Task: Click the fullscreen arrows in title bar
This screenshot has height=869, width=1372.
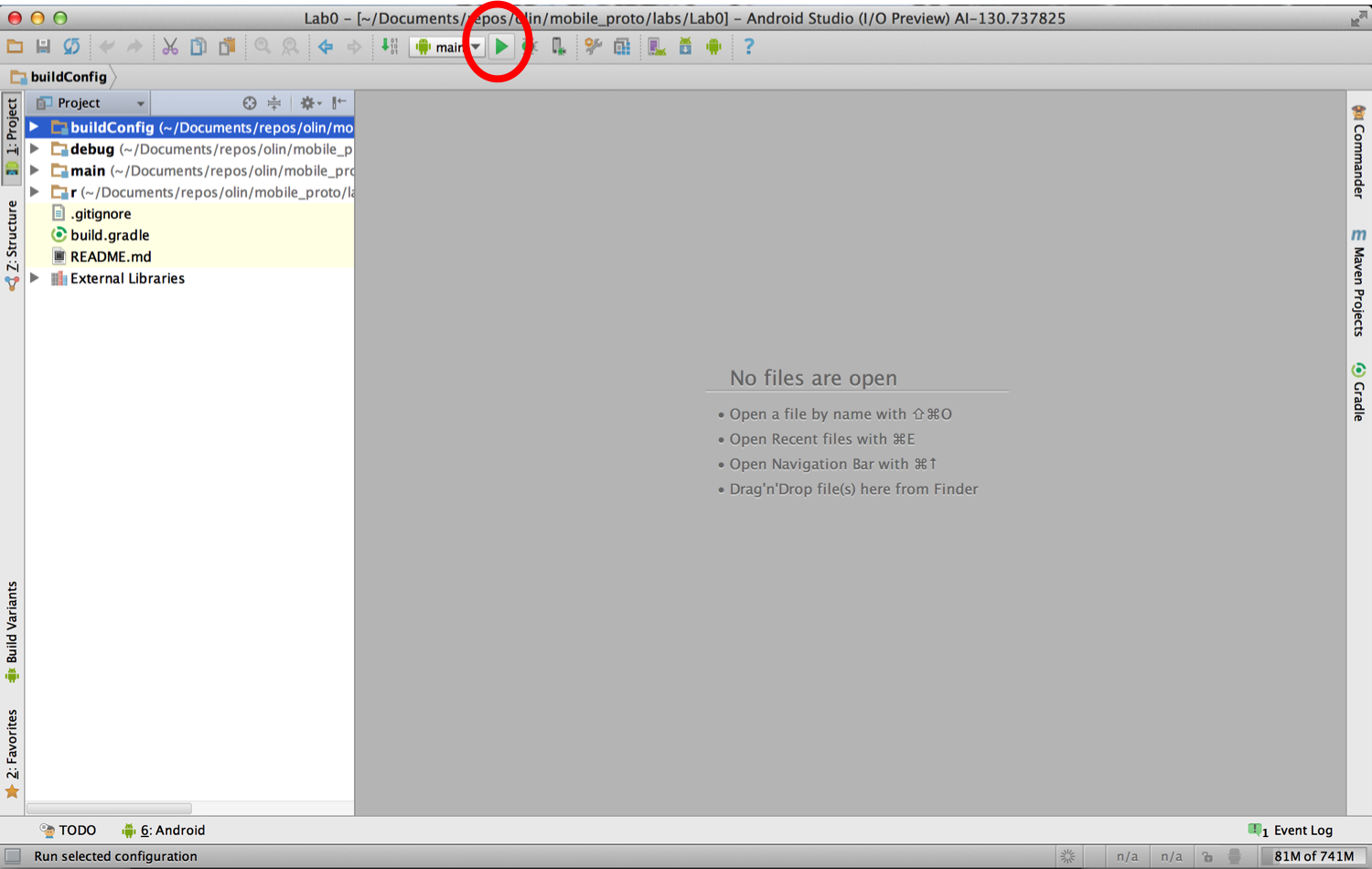Action: [1357, 18]
